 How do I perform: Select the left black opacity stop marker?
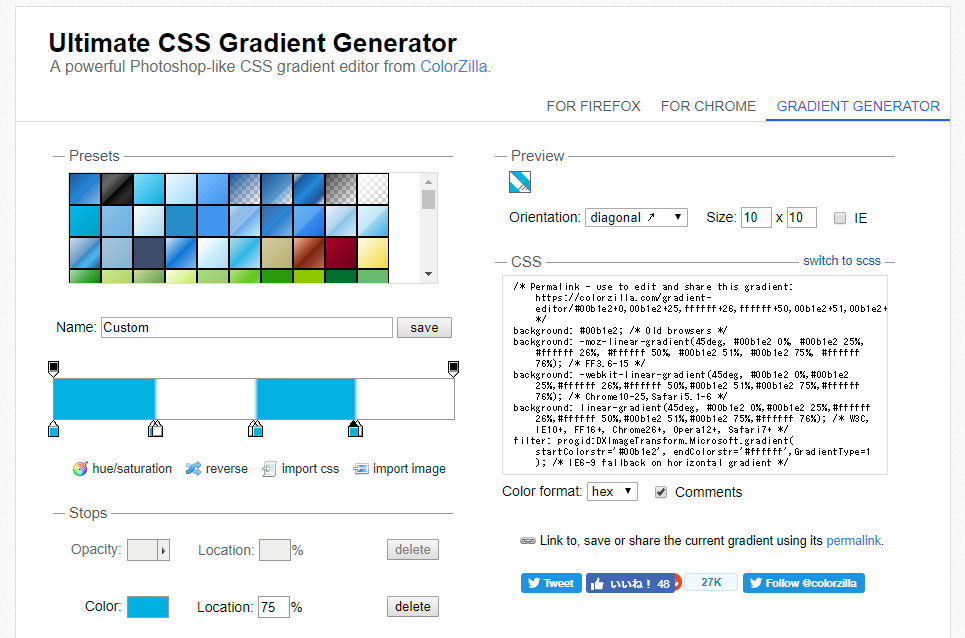(54, 368)
